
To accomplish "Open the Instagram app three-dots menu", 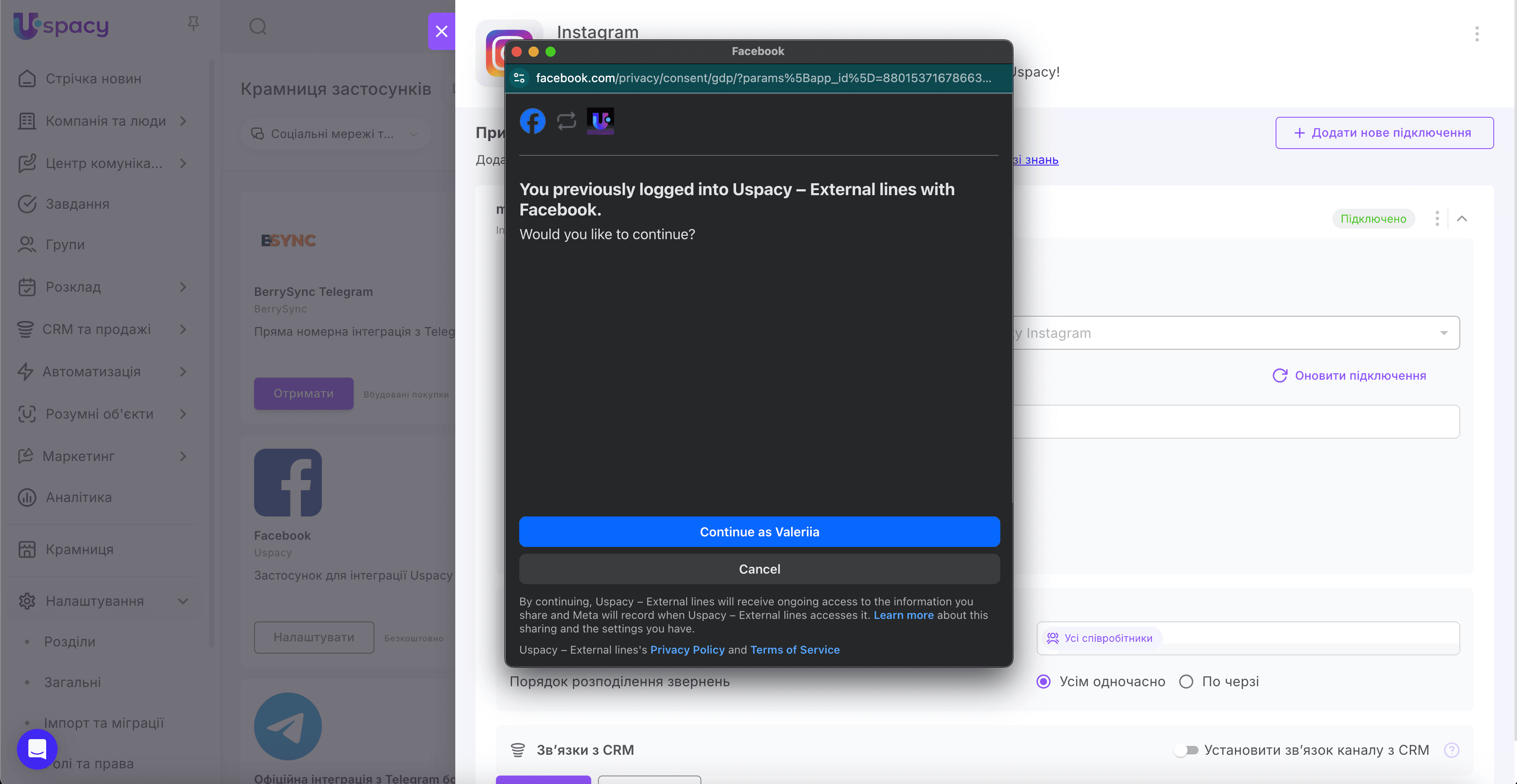I will (x=1476, y=34).
